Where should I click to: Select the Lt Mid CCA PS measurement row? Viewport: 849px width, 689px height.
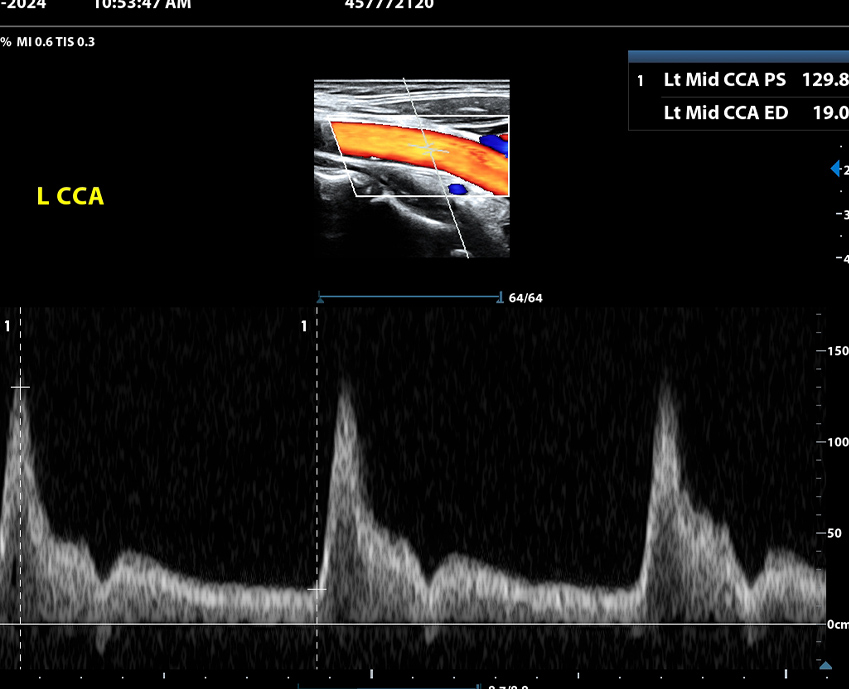(x=738, y=80)
